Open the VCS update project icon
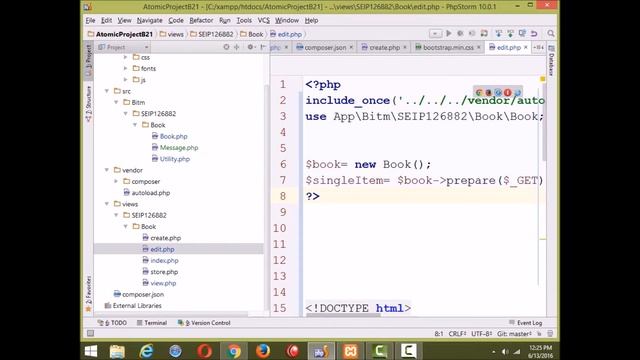Viewport: 640px width, 360px height. [498, 33]
